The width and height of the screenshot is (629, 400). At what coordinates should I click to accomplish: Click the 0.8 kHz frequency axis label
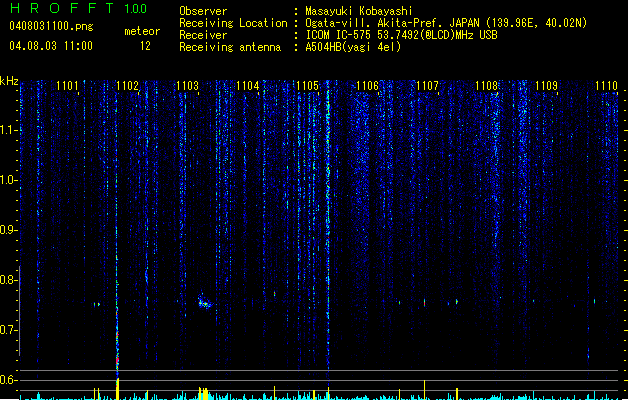click(8, 280)
